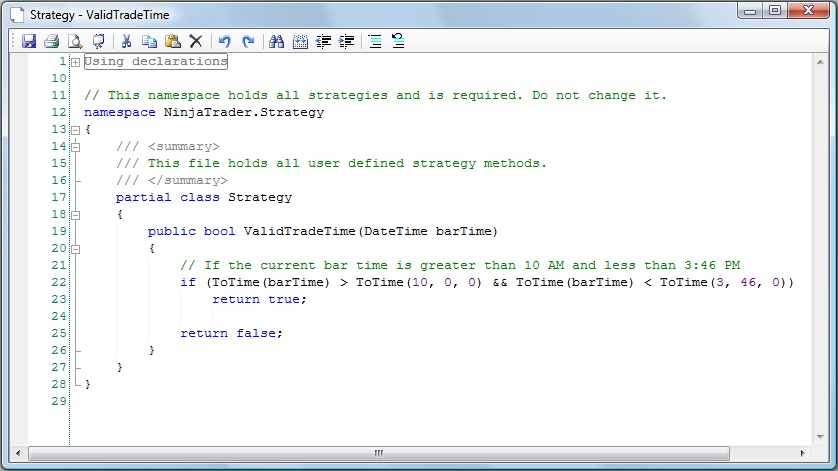
Task: Paste from clipboard using toolbar icon
Action: point(172,41)
